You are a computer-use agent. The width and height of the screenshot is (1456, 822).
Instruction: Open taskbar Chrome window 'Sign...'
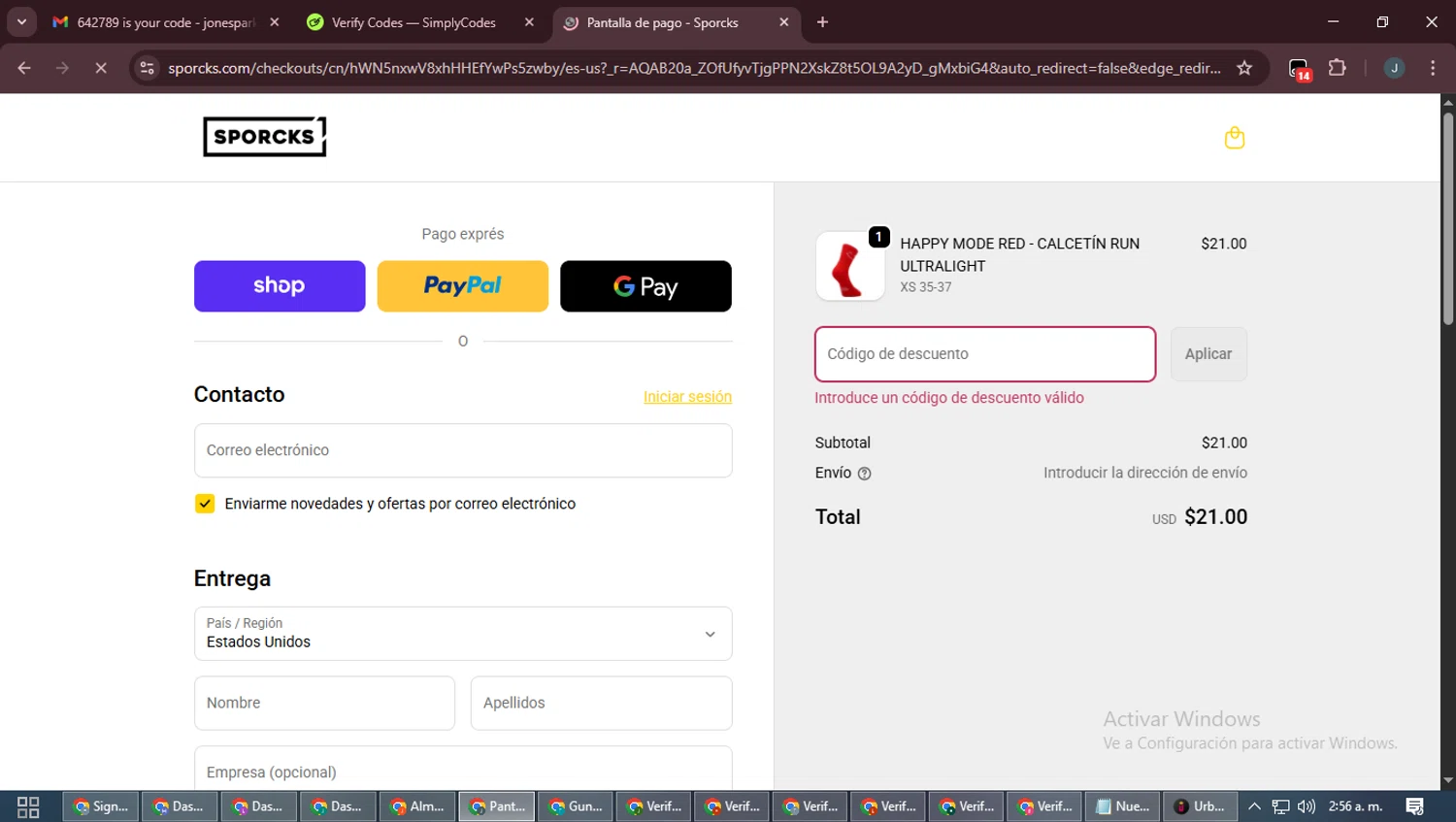tap(102, 806)
